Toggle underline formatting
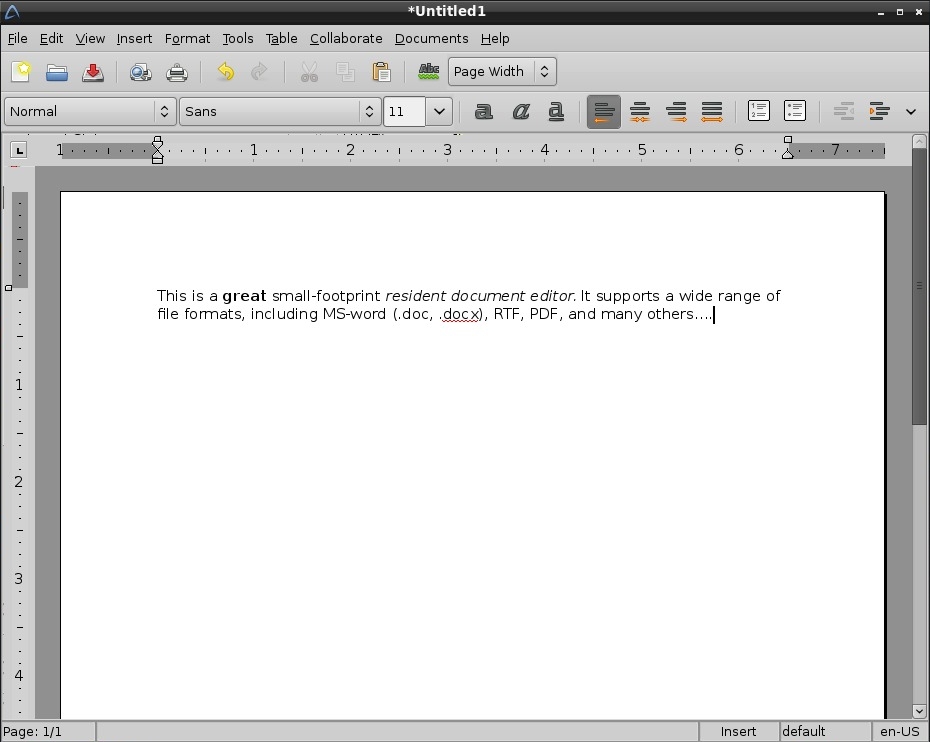 556,111
